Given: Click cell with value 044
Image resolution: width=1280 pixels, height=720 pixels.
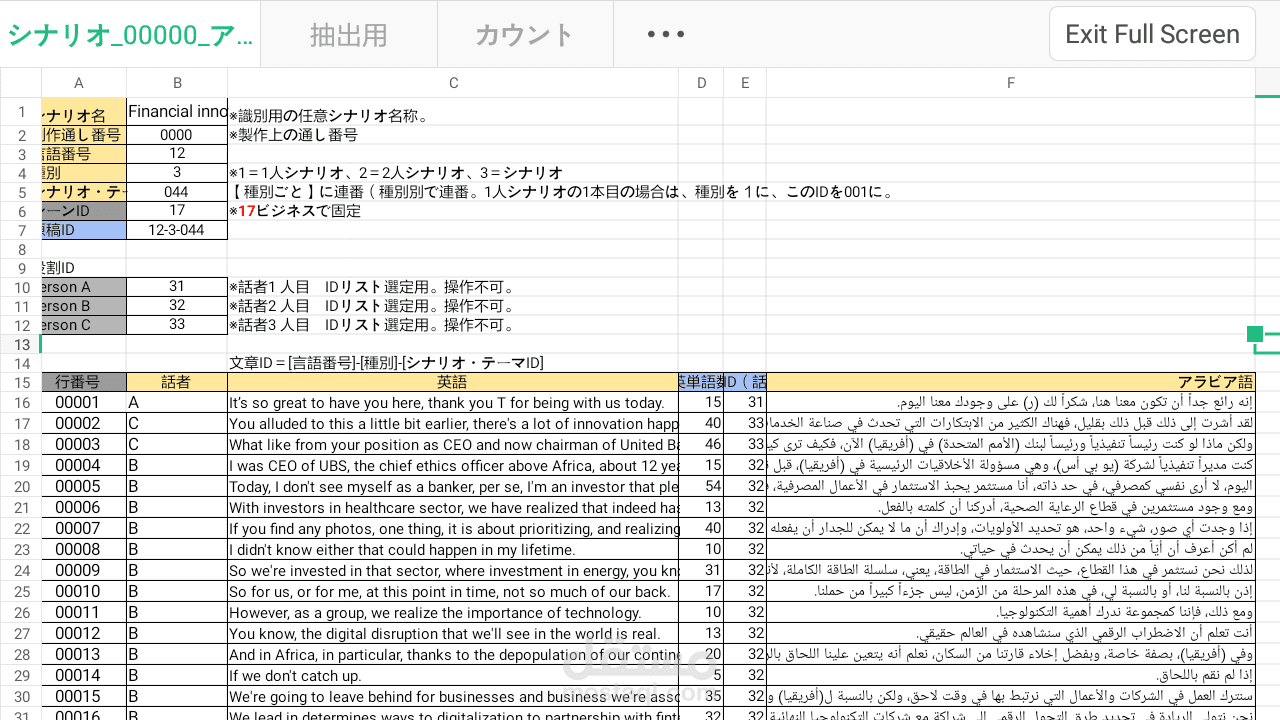Looking at the screenshot, I should pyautogui.click(x=177, y=192).
